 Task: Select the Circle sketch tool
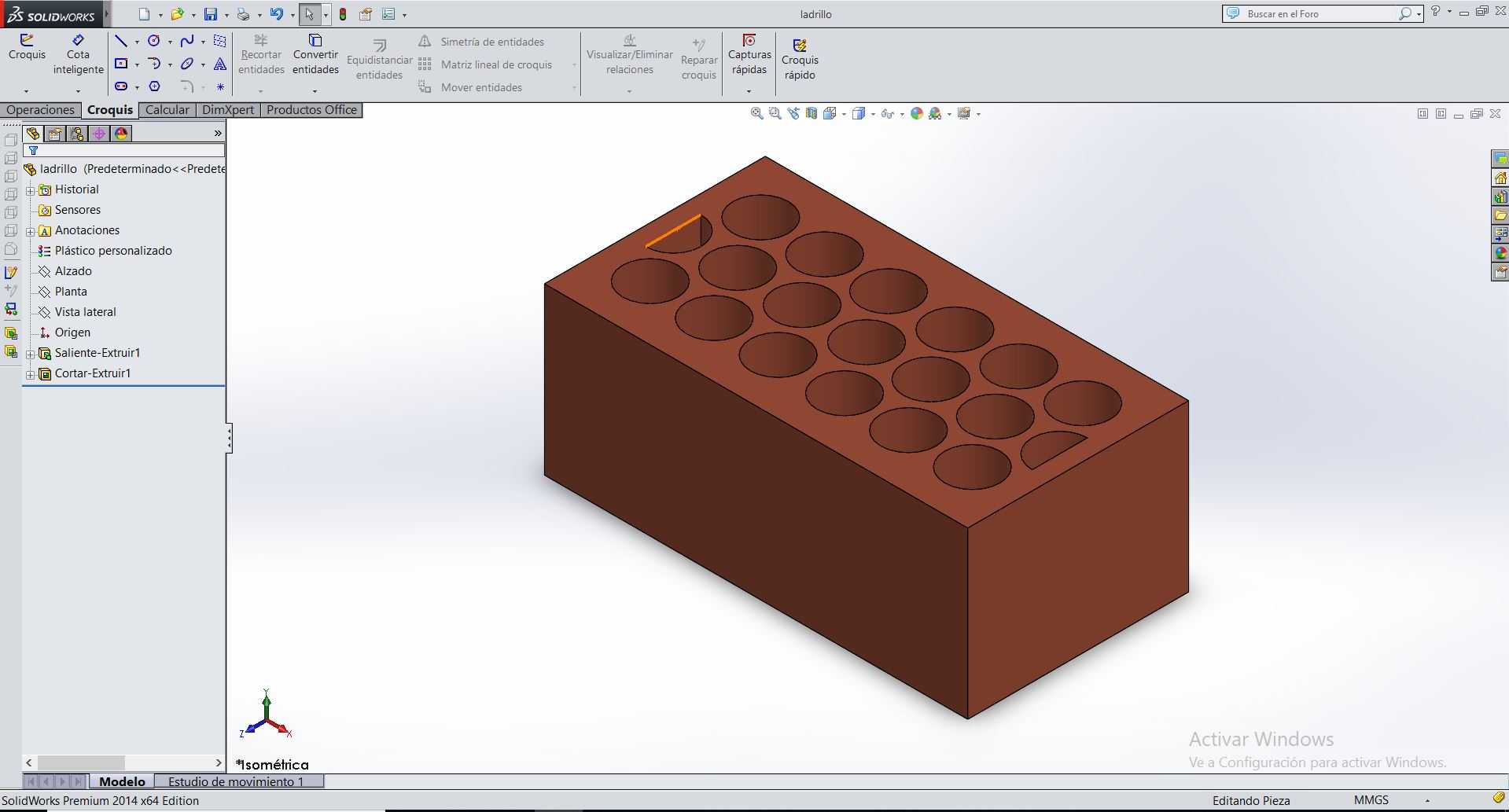coord(154,41)
